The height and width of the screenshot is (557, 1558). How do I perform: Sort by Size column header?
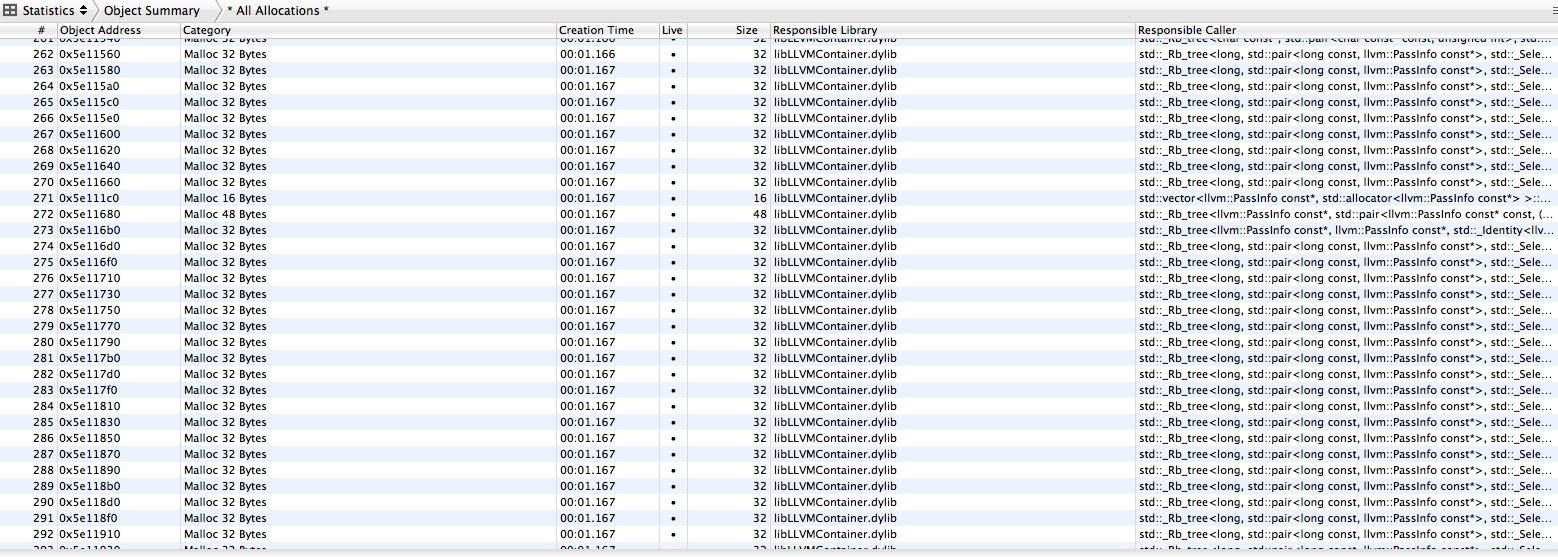pyautogui.click(x=729, y=30)
